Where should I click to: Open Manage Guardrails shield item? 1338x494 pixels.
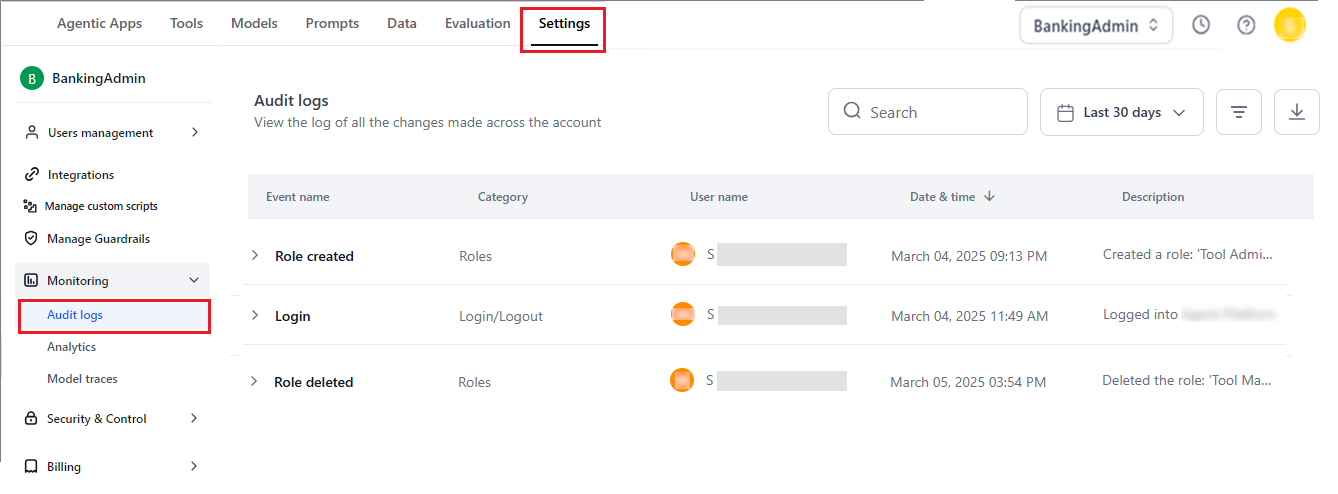click(98, 239)
